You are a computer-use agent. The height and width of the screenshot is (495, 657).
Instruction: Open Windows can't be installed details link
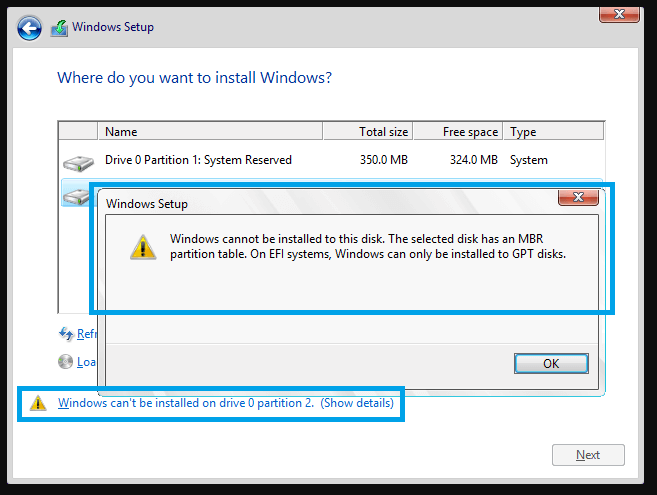pyautogui.click(x=226, y=403)
